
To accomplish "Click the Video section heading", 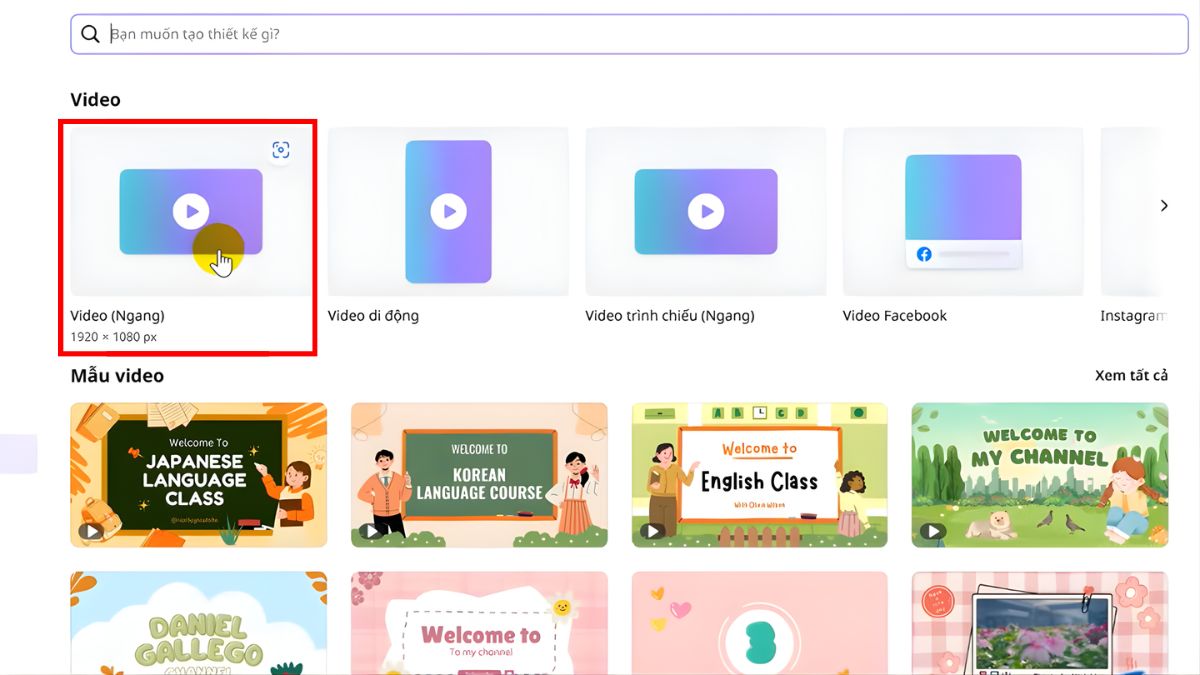I will pos(95,99).
